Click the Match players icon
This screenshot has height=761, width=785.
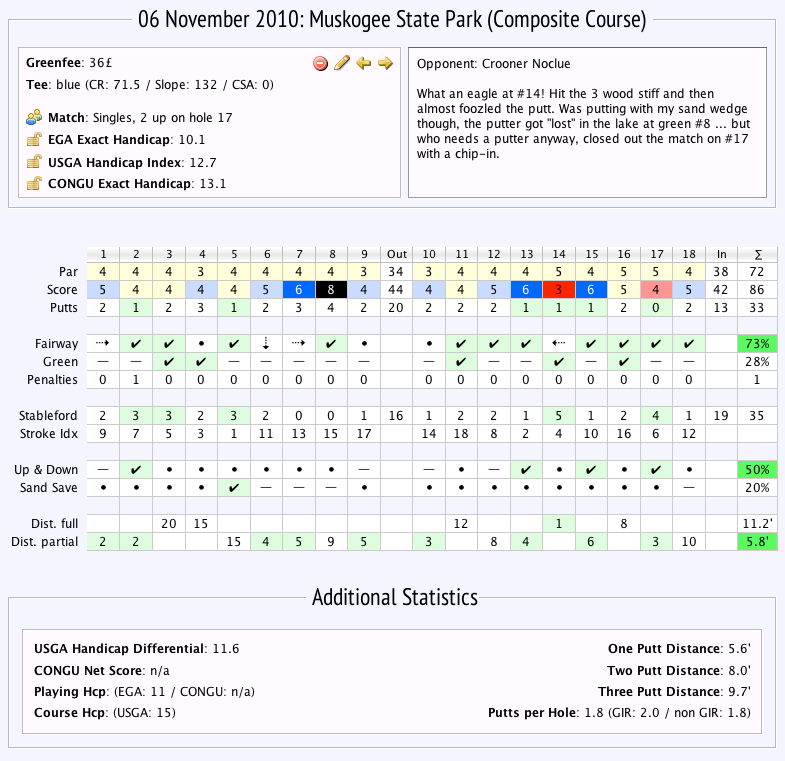pyautogui.click(x=34, y=118)
